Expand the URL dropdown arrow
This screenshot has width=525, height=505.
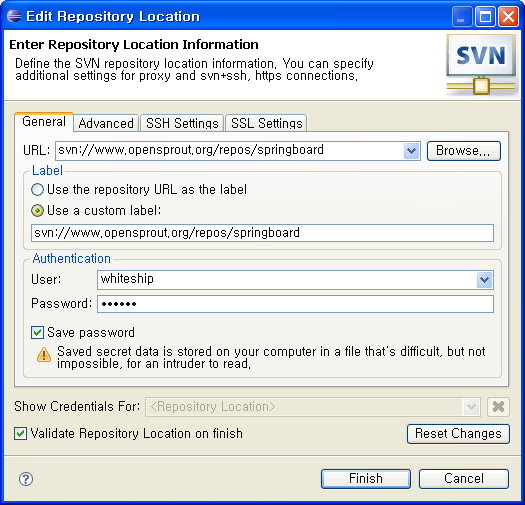411,151
